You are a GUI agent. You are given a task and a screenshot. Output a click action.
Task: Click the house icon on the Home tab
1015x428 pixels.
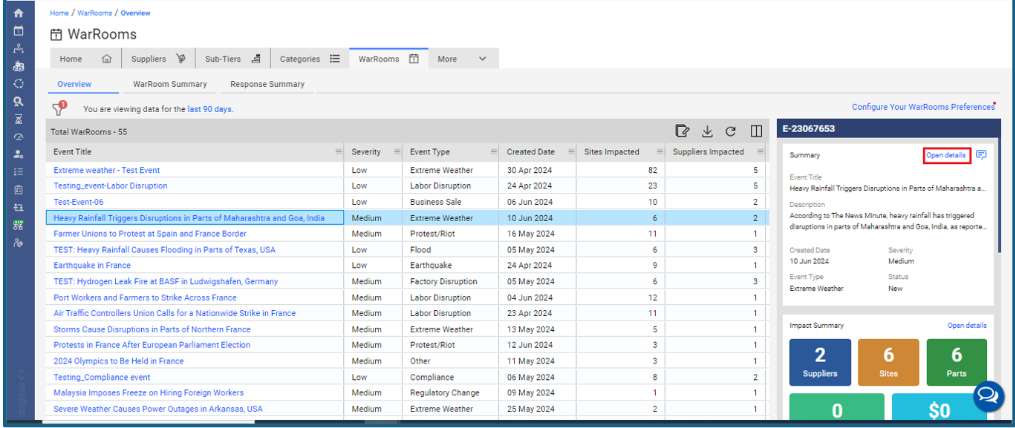tap(107, 58)
